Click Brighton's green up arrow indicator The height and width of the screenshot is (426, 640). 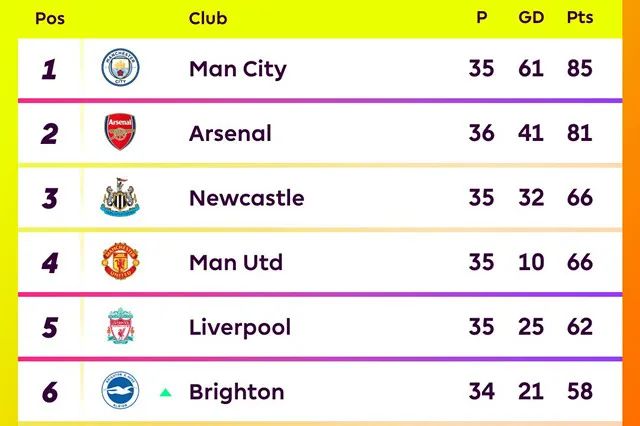tap(165, 393)
